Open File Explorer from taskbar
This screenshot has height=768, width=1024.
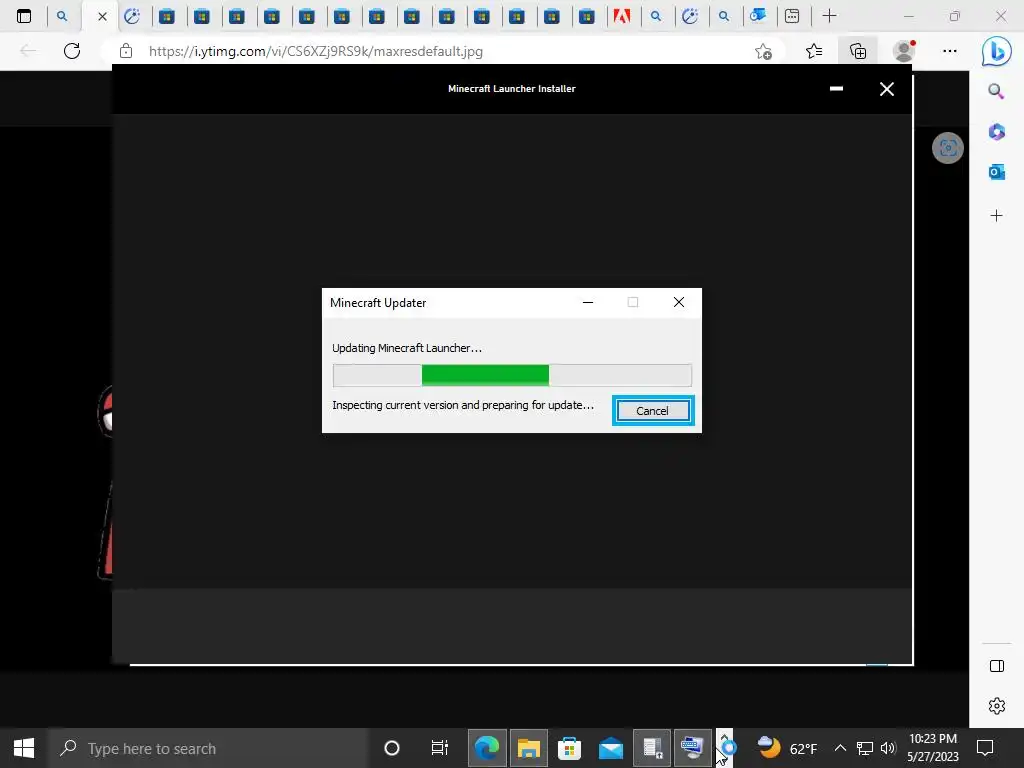(x=528, y=748)
